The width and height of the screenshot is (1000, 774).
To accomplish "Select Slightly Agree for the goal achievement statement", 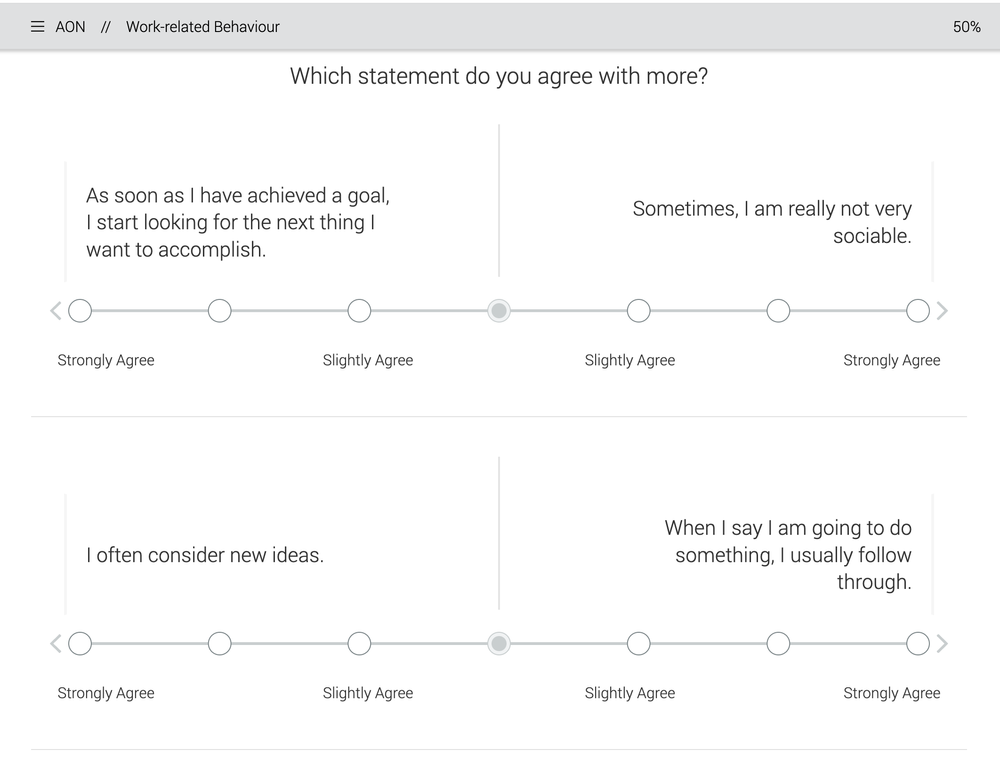I will tap(359, 310).
